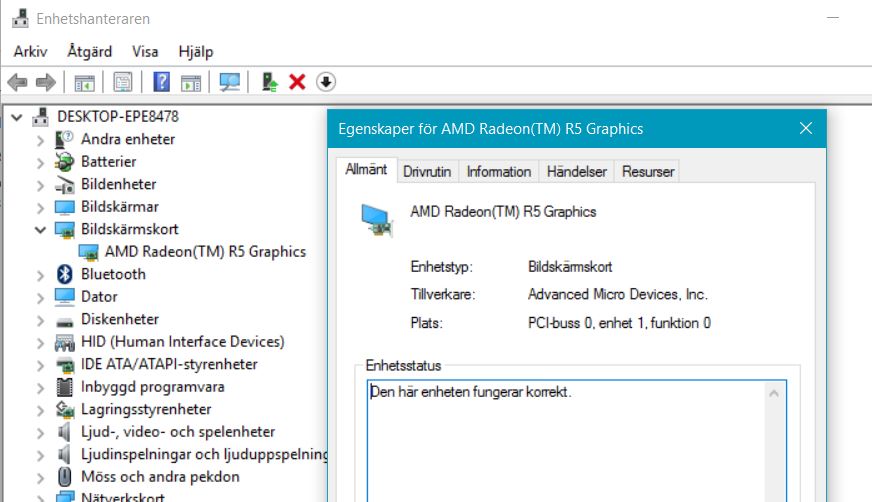
Task: Click the Diskenheter drive icon
Action: point(65,321)
